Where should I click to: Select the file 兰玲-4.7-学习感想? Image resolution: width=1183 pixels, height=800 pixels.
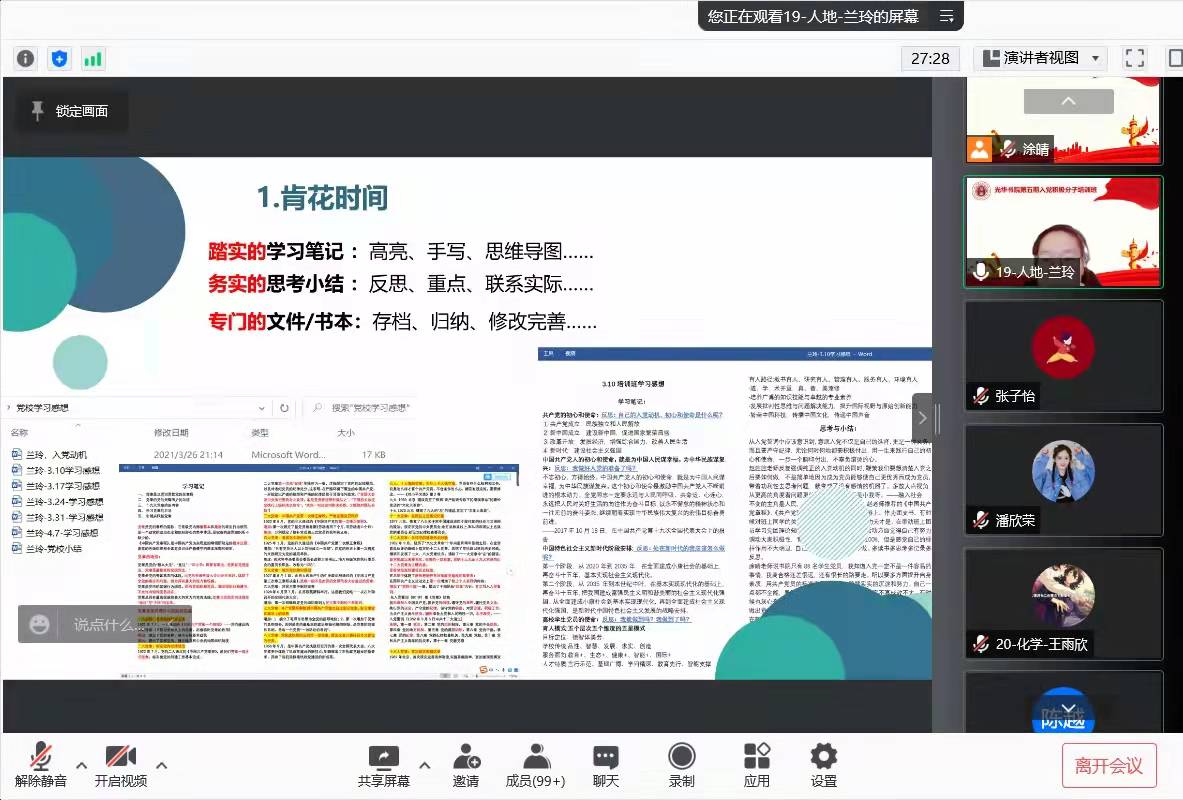[x=55, y=533]
